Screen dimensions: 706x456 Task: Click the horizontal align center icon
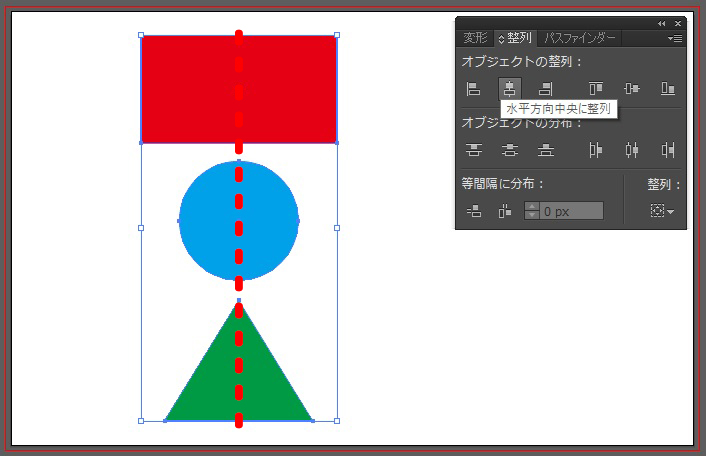coord(510,89)
